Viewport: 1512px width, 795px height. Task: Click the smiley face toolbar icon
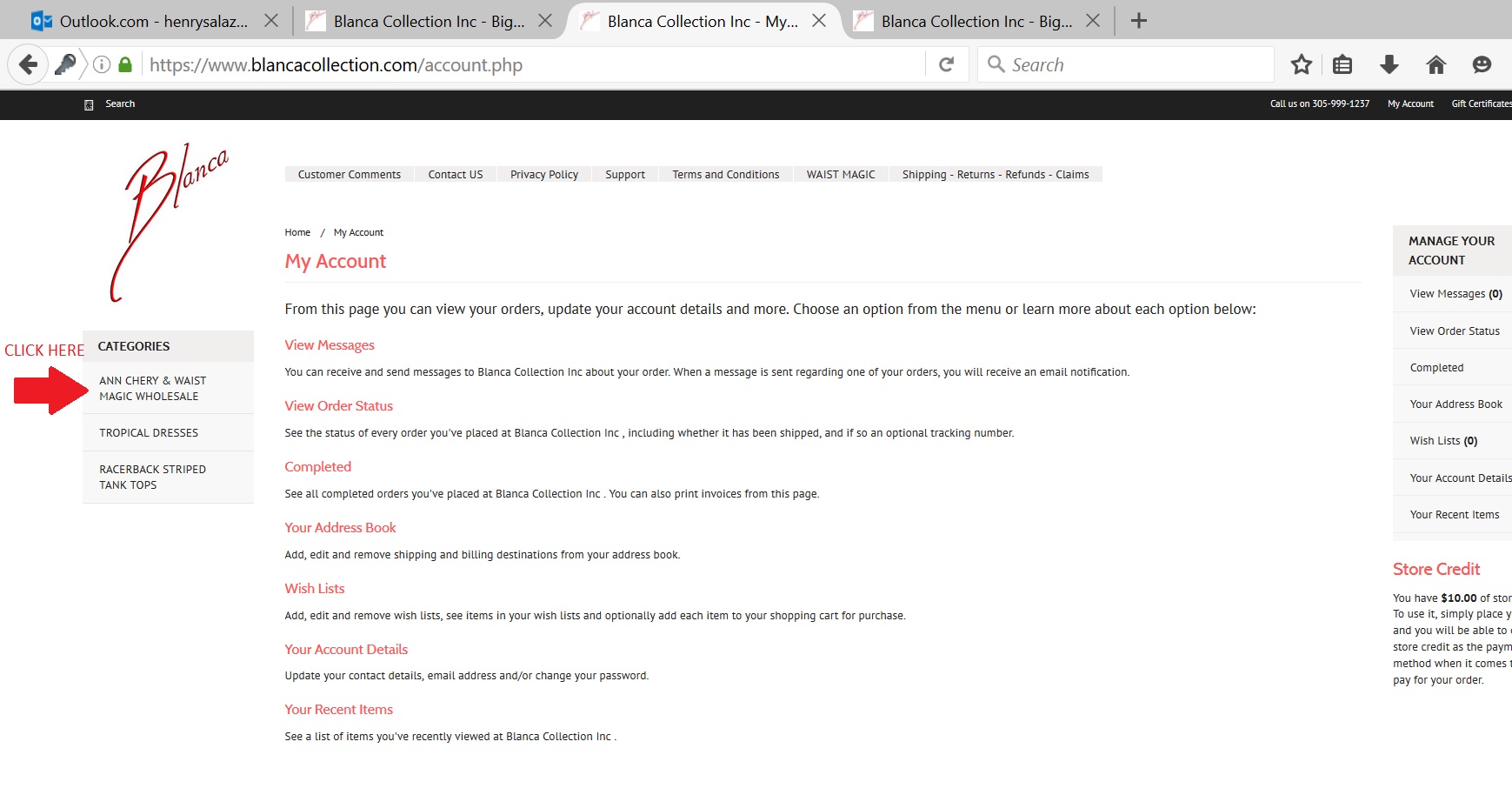pyautogui.click(x=1482, y=64)
